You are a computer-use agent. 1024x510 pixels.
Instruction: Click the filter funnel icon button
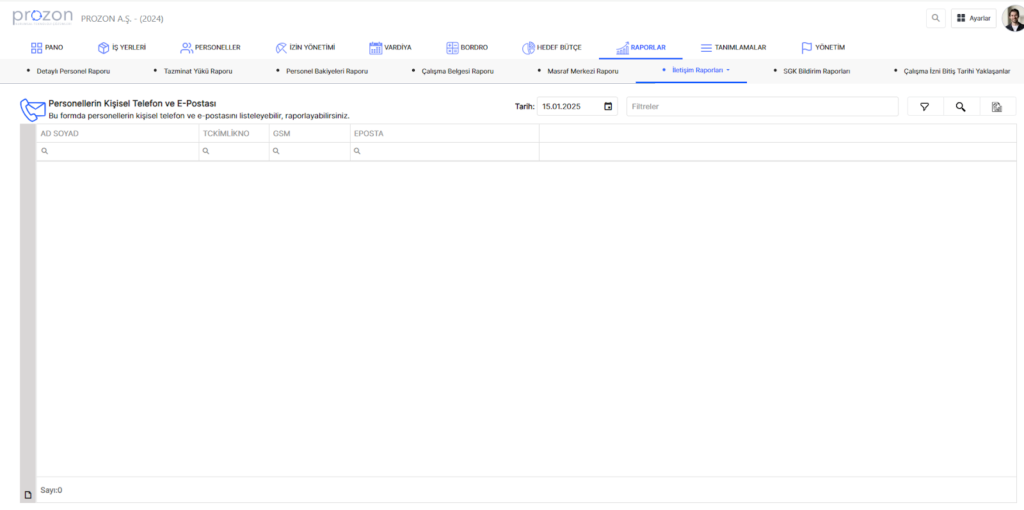pyautogui.click(x=925, y=107)
